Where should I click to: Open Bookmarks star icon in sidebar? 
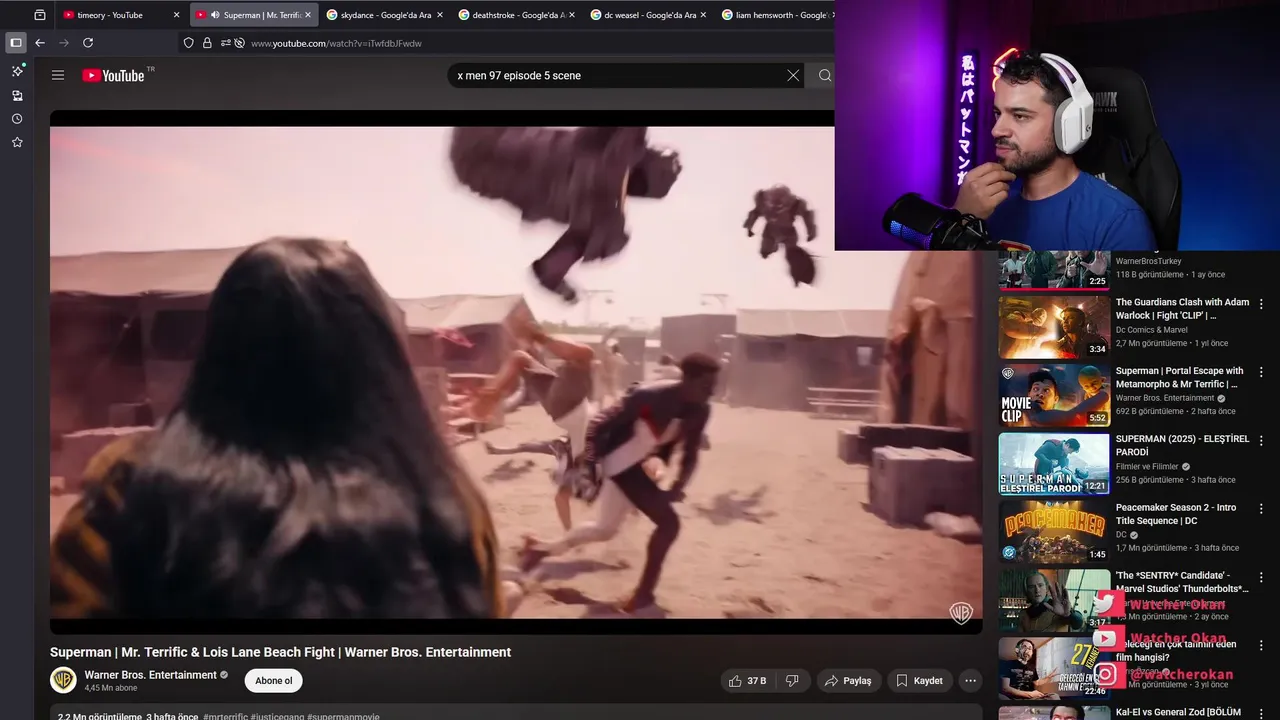point(17,143)
